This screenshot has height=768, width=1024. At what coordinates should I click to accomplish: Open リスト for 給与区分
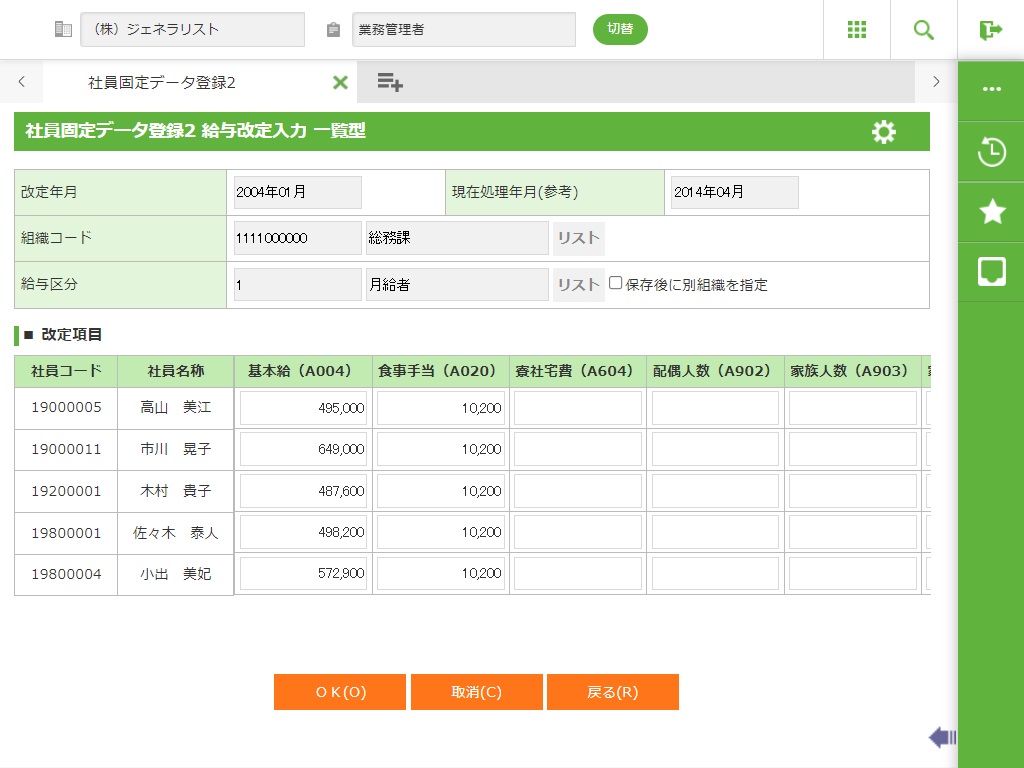[x=578, y=285]
